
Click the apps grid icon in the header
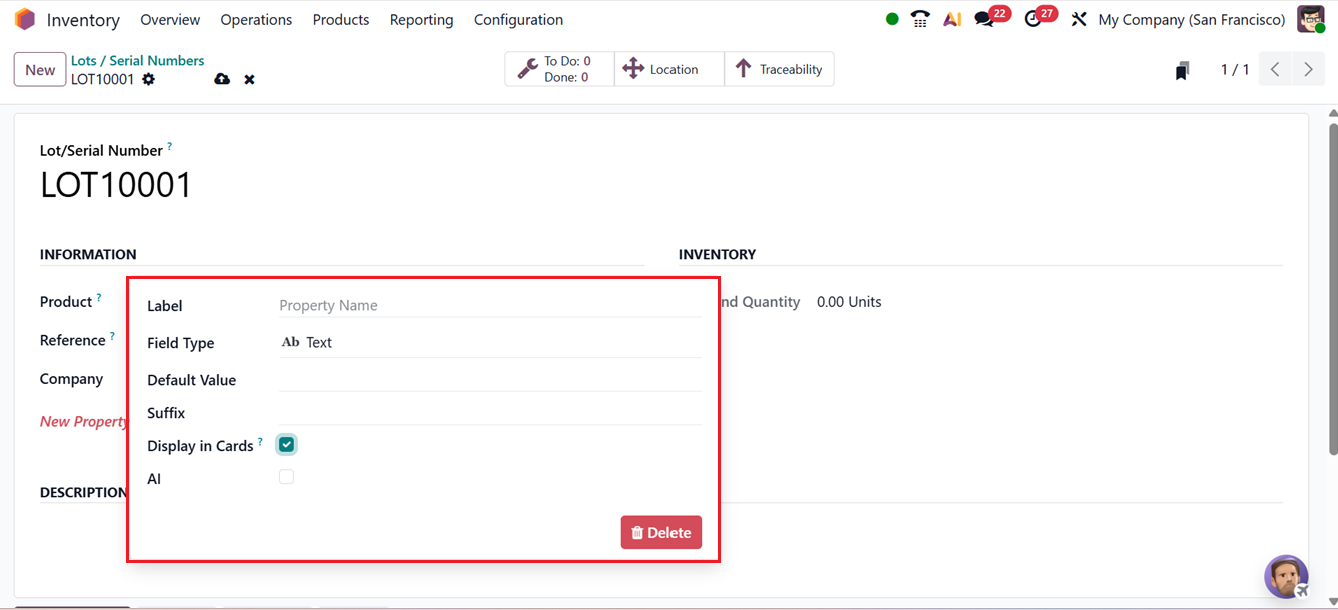click(25, 18)
